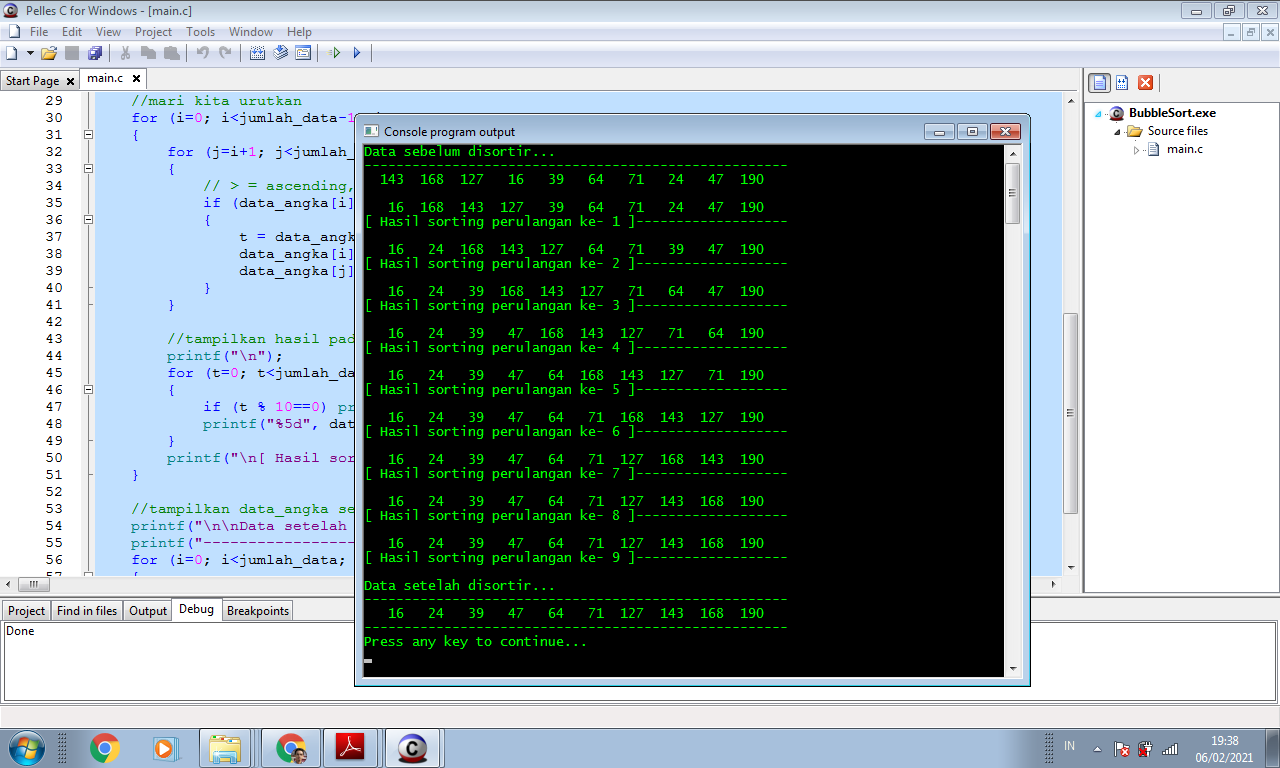The height and width of the screenshot is (768, 1280).
Task: Click the Compile toolbar icon
Action: [257, 53]
